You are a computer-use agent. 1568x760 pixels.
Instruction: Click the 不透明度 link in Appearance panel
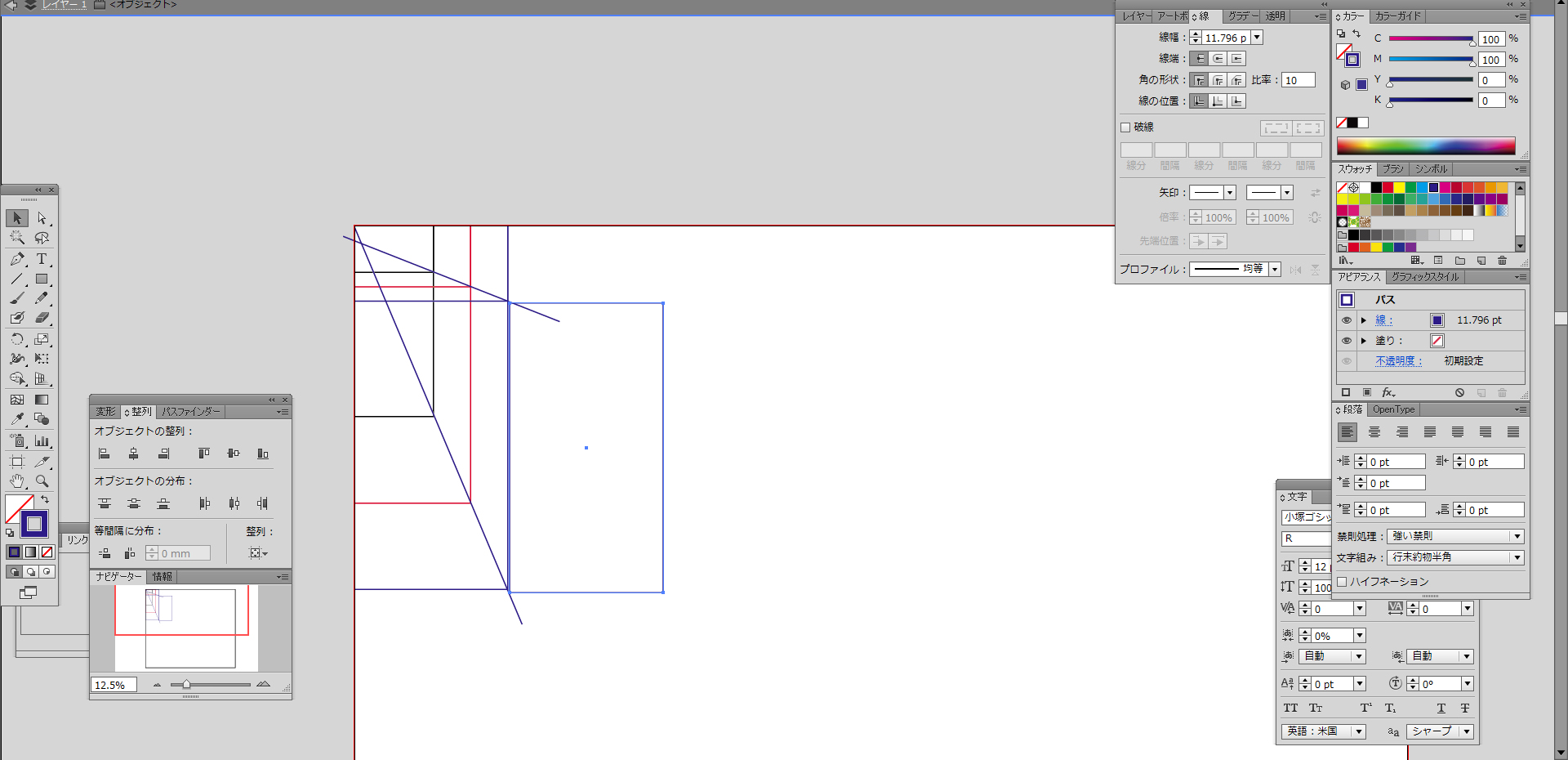tap(1398, 361)
